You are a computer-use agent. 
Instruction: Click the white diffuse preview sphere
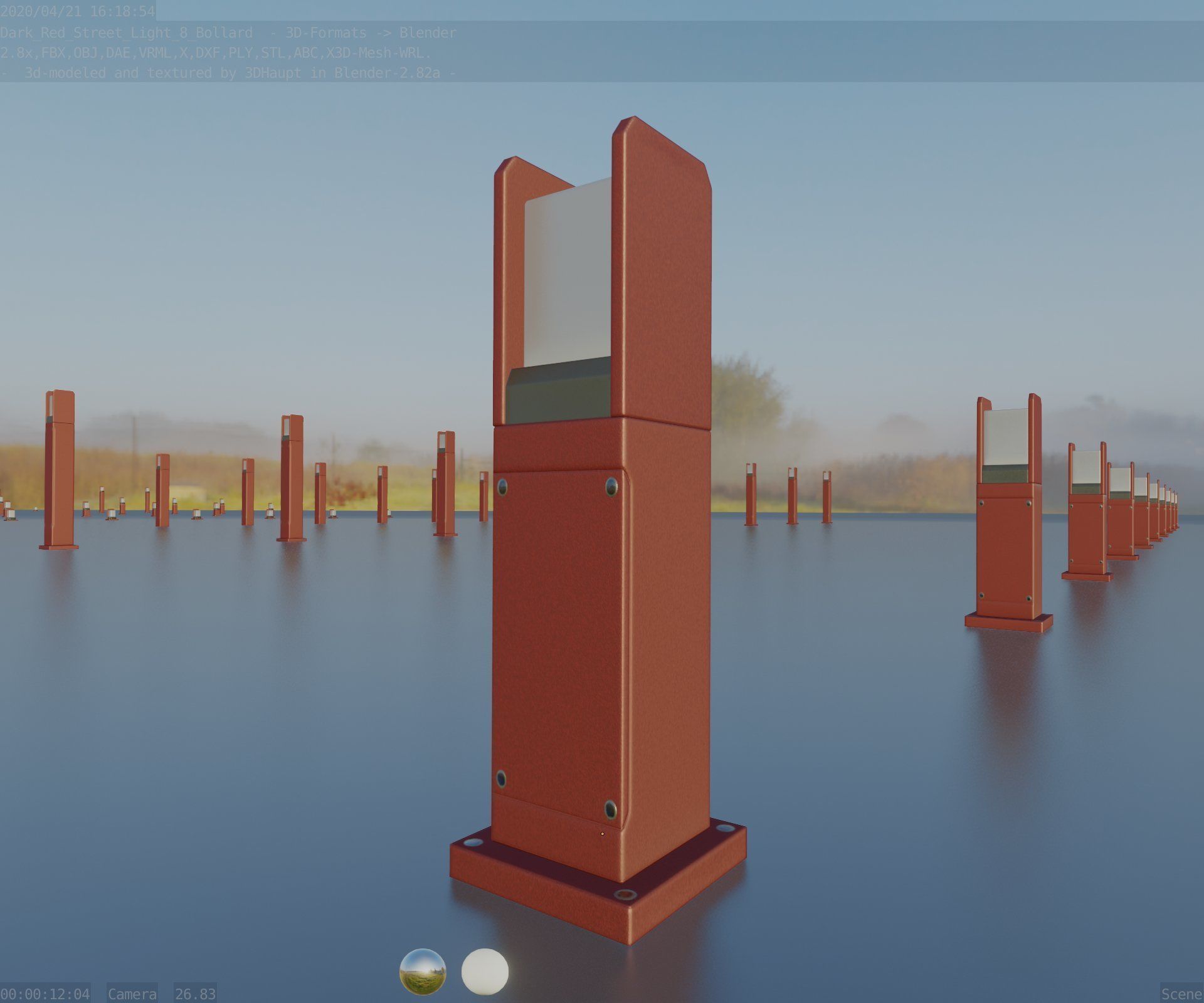coord(485,972)
